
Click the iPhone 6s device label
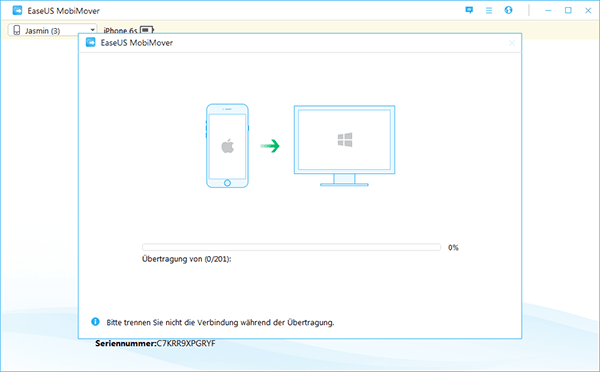coord(120,30)
